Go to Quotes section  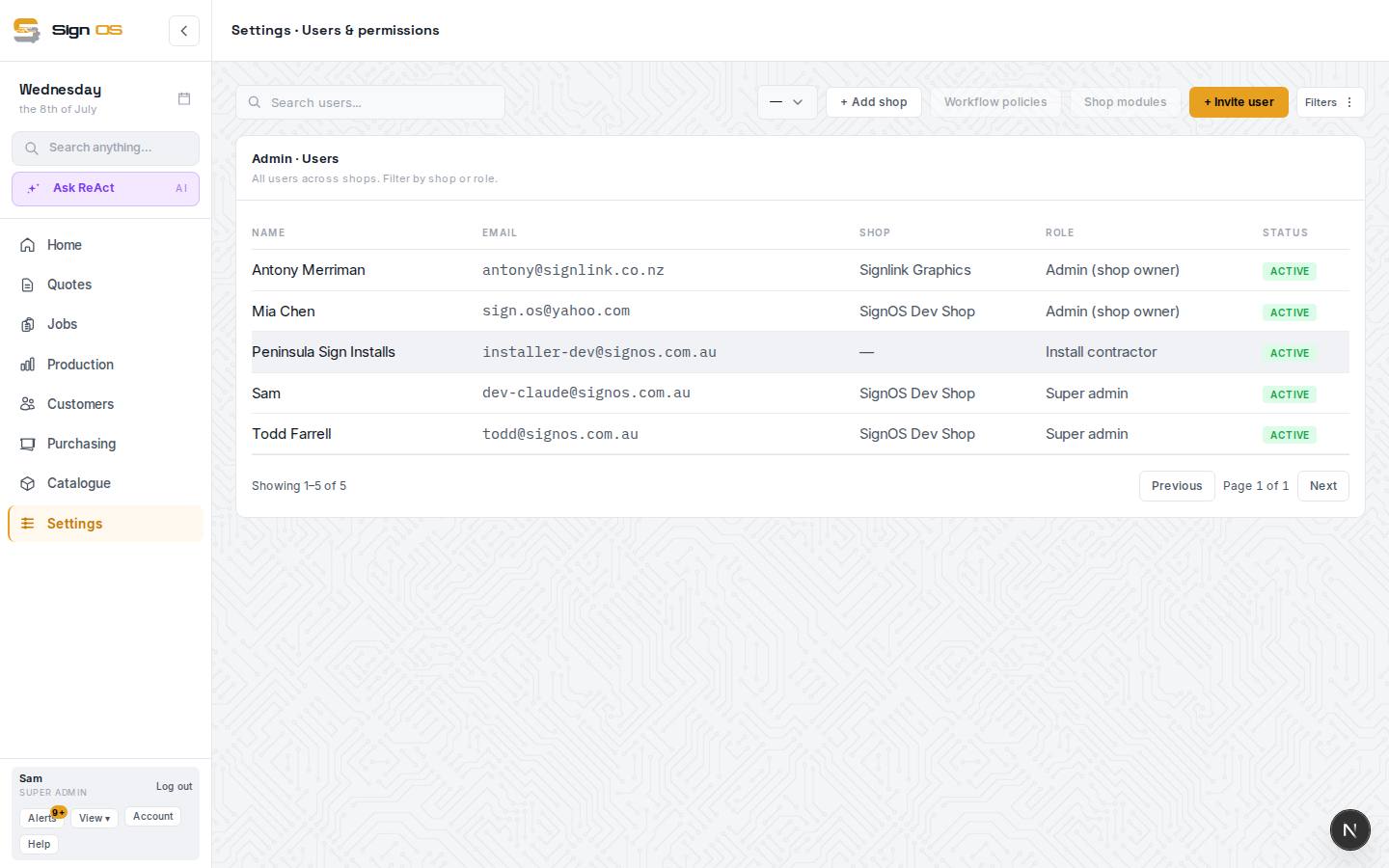coord(105,285)
